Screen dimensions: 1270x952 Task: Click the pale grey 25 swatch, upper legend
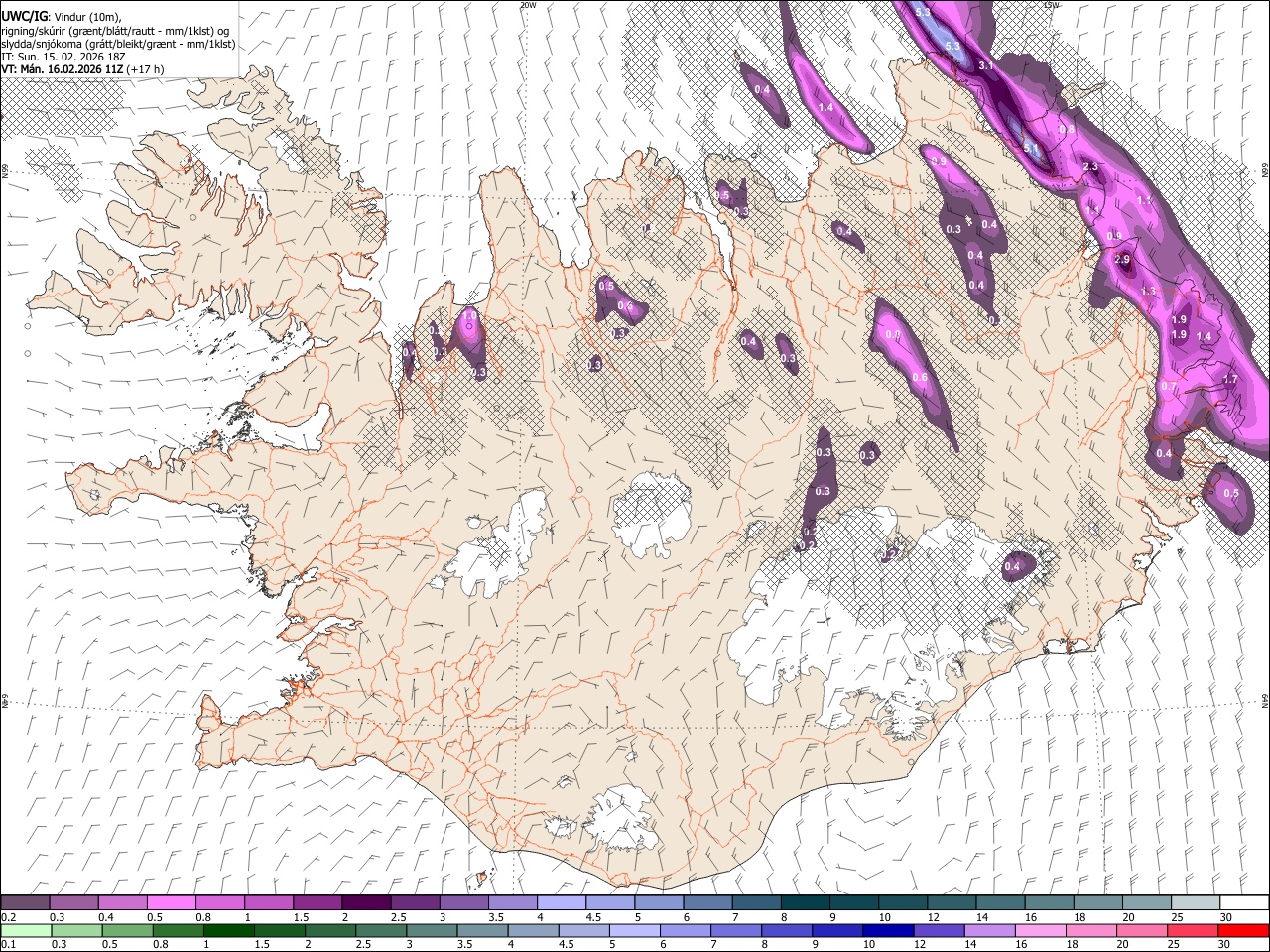tap(1197, 903)
